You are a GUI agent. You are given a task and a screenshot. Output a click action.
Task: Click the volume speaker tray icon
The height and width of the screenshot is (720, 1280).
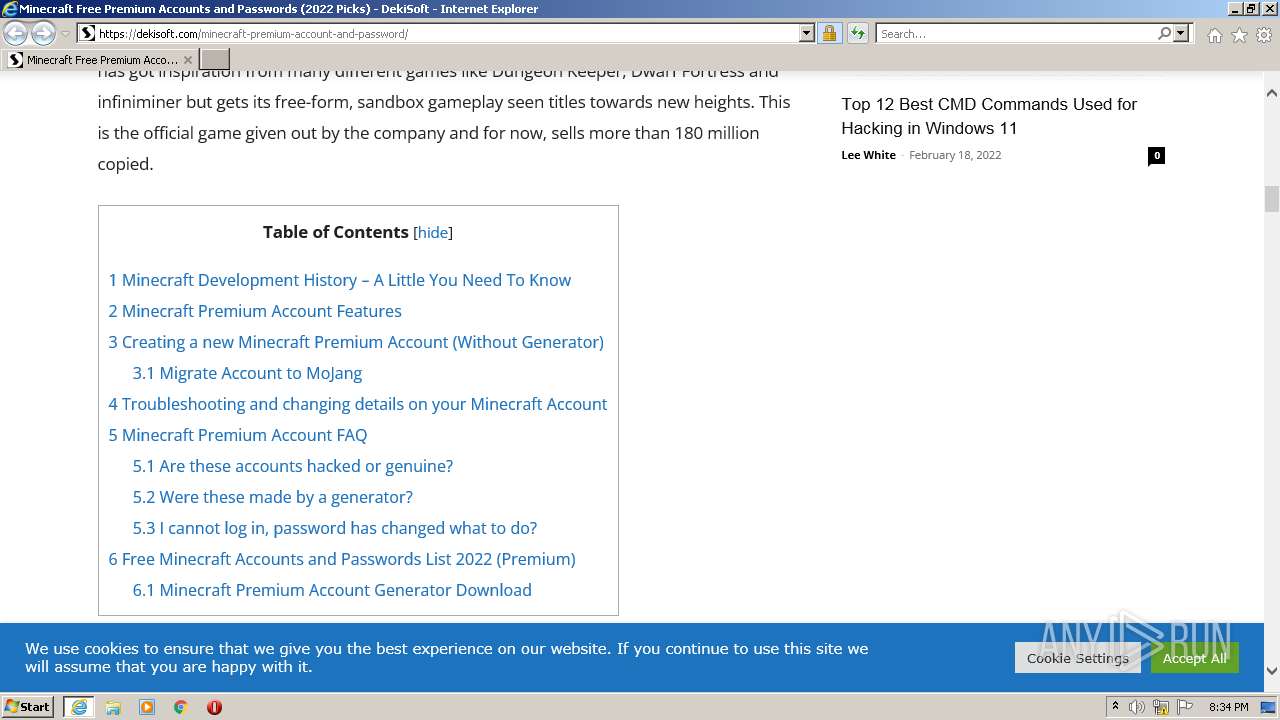pyautogui.click(x=1137, y=707)
